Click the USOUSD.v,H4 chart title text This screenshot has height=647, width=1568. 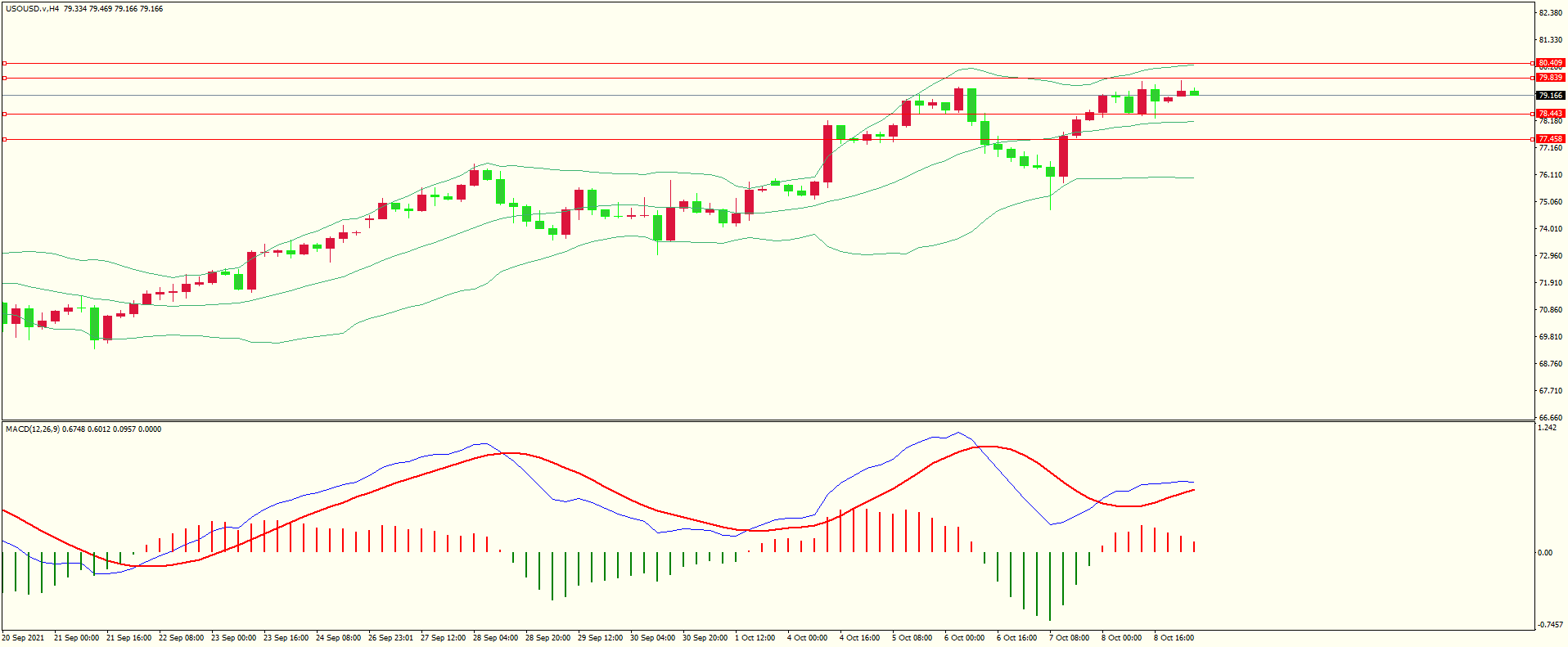32,9
